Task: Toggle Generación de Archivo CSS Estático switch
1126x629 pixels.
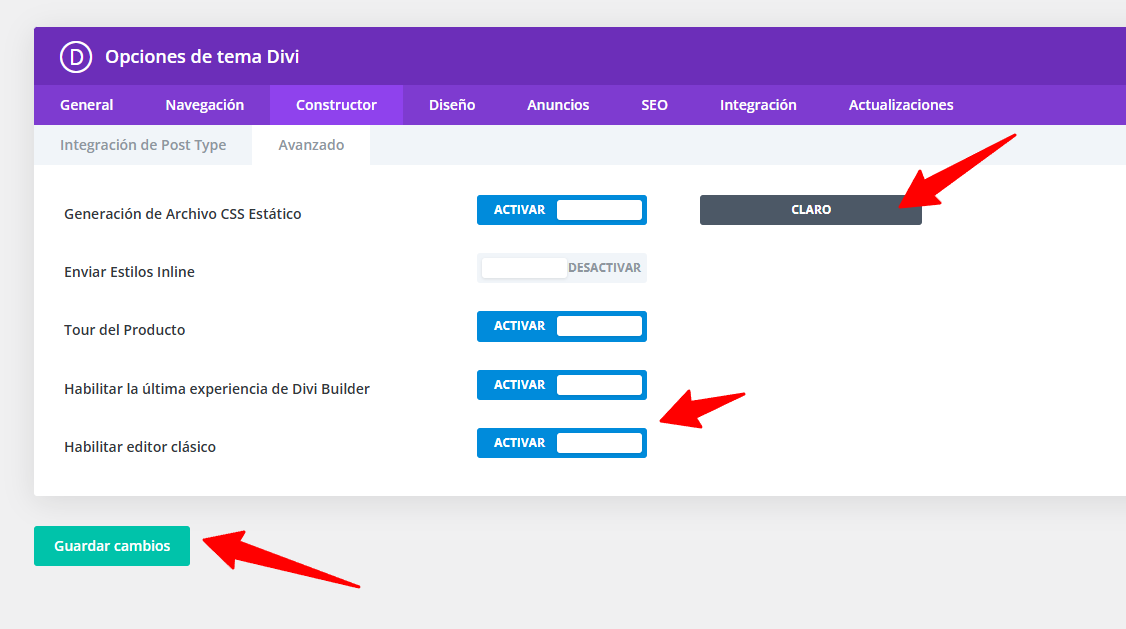Action: point(562,210)
